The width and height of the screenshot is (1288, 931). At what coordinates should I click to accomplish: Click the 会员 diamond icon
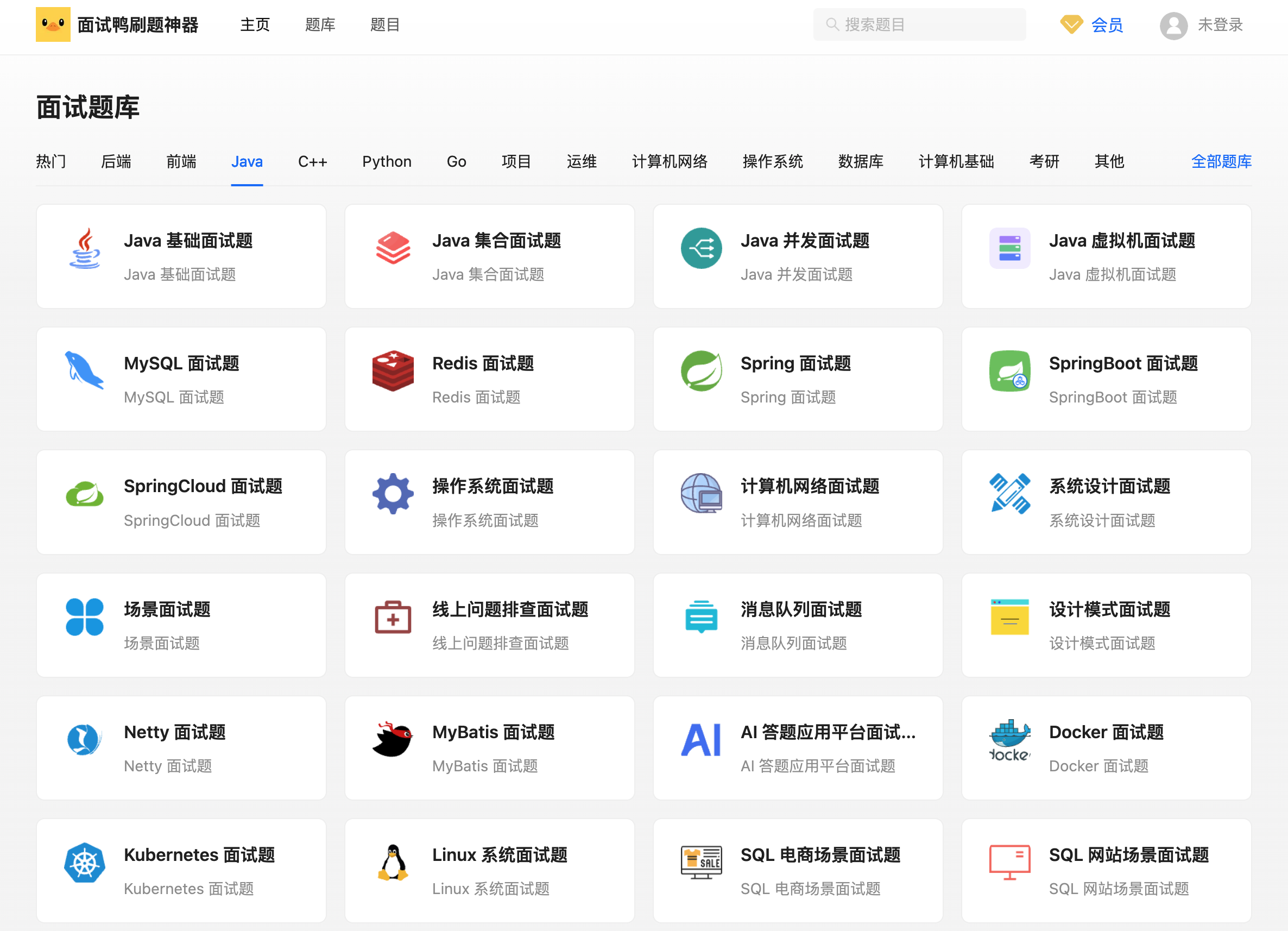1072,25
